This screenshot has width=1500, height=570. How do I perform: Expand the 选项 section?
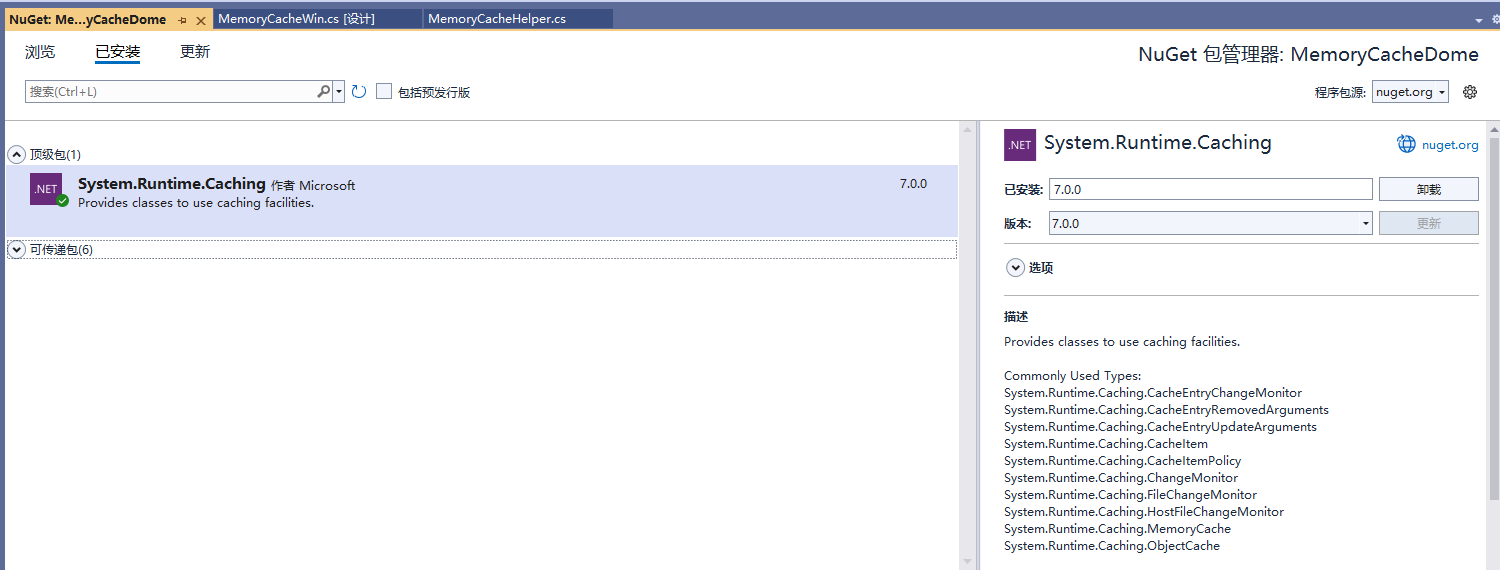pos(1016,268)
